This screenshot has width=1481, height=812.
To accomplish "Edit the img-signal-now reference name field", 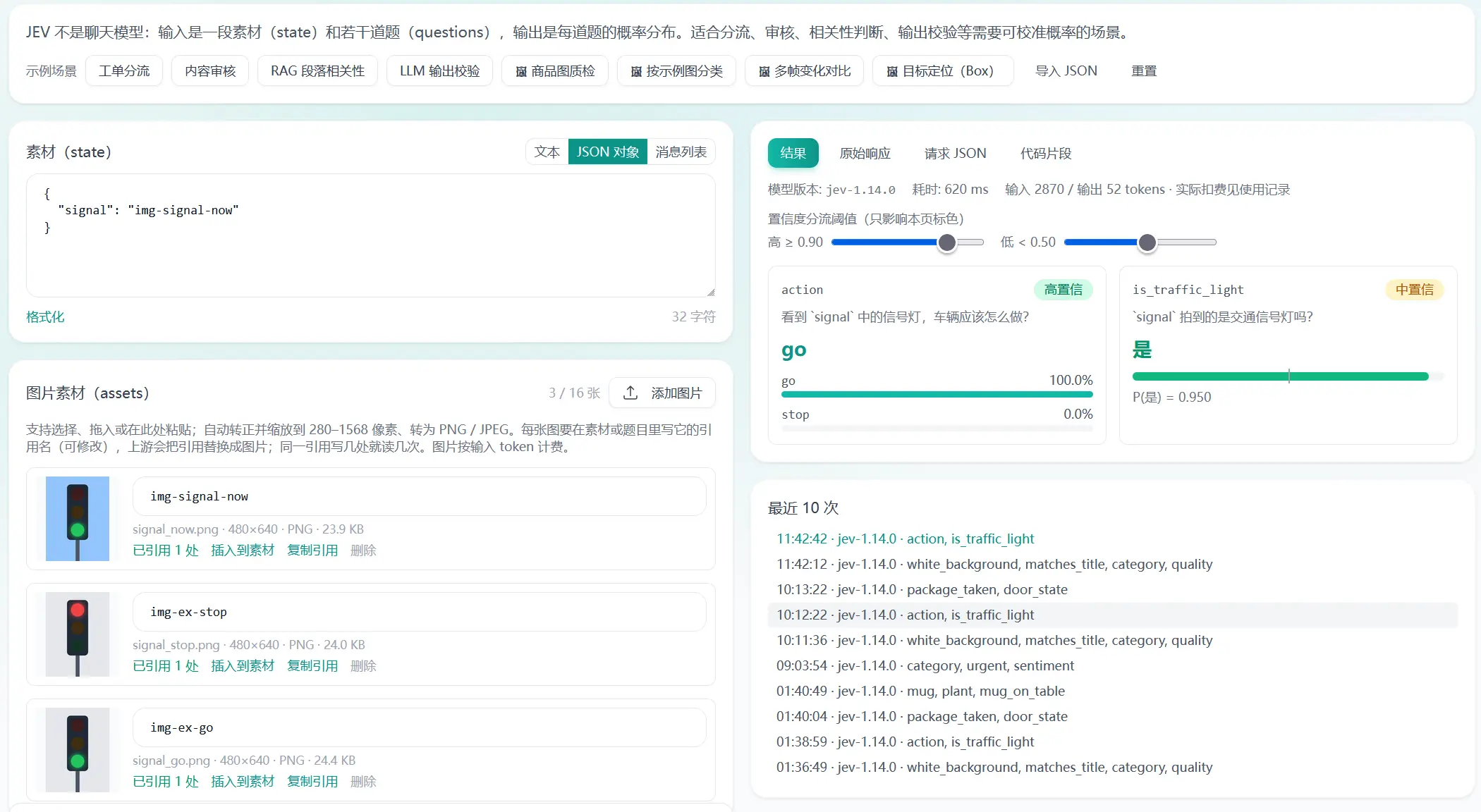I will point(420,496).
